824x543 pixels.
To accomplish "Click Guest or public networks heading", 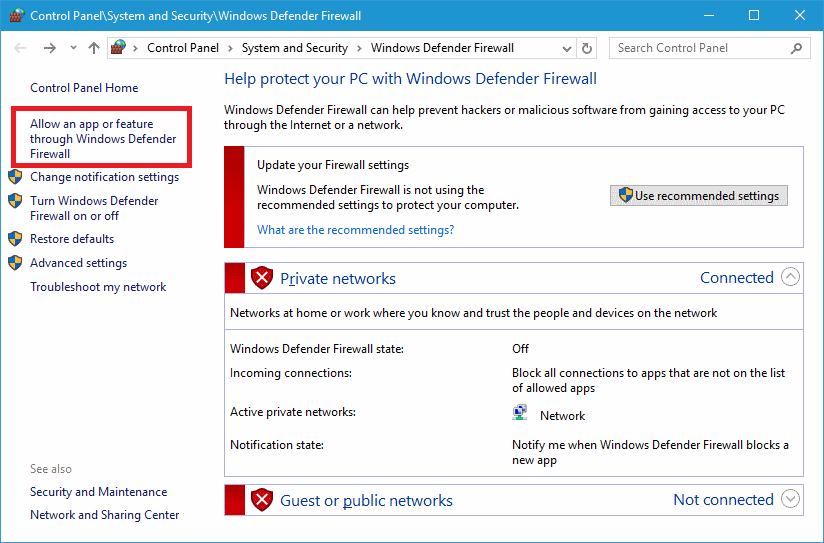I will pyautogui.click(x=366, y=500).
